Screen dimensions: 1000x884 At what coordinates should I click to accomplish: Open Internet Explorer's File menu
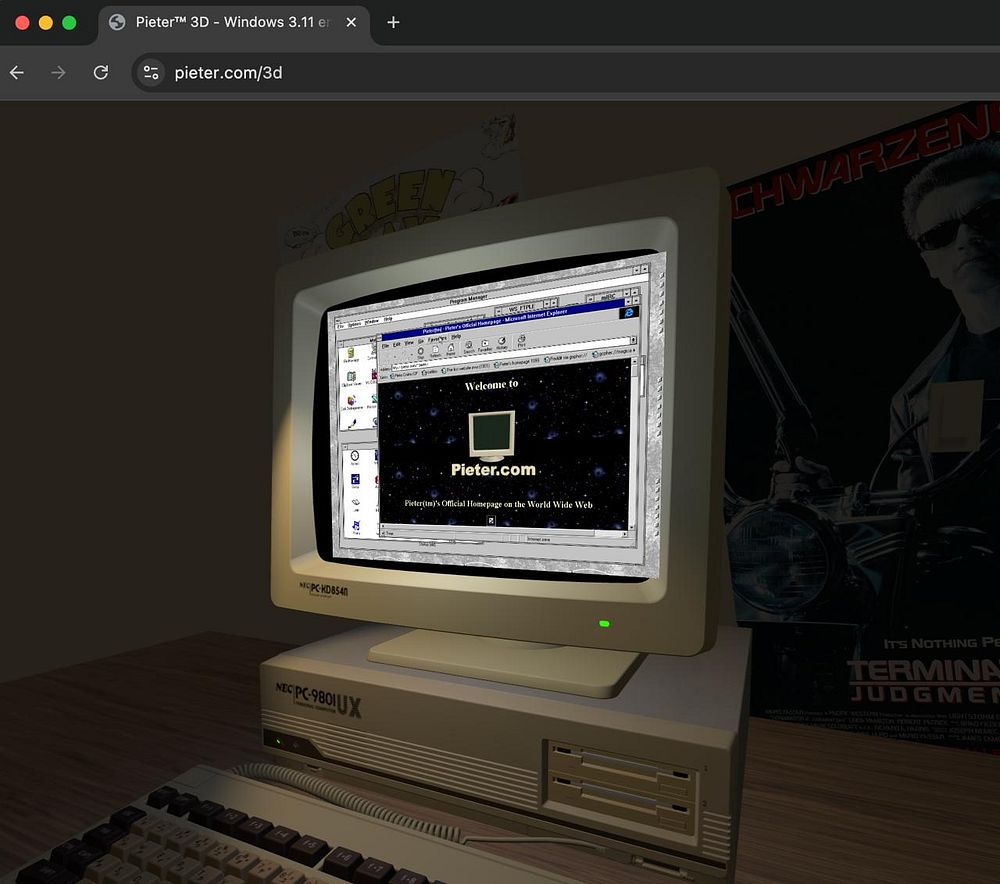point(385,346)
